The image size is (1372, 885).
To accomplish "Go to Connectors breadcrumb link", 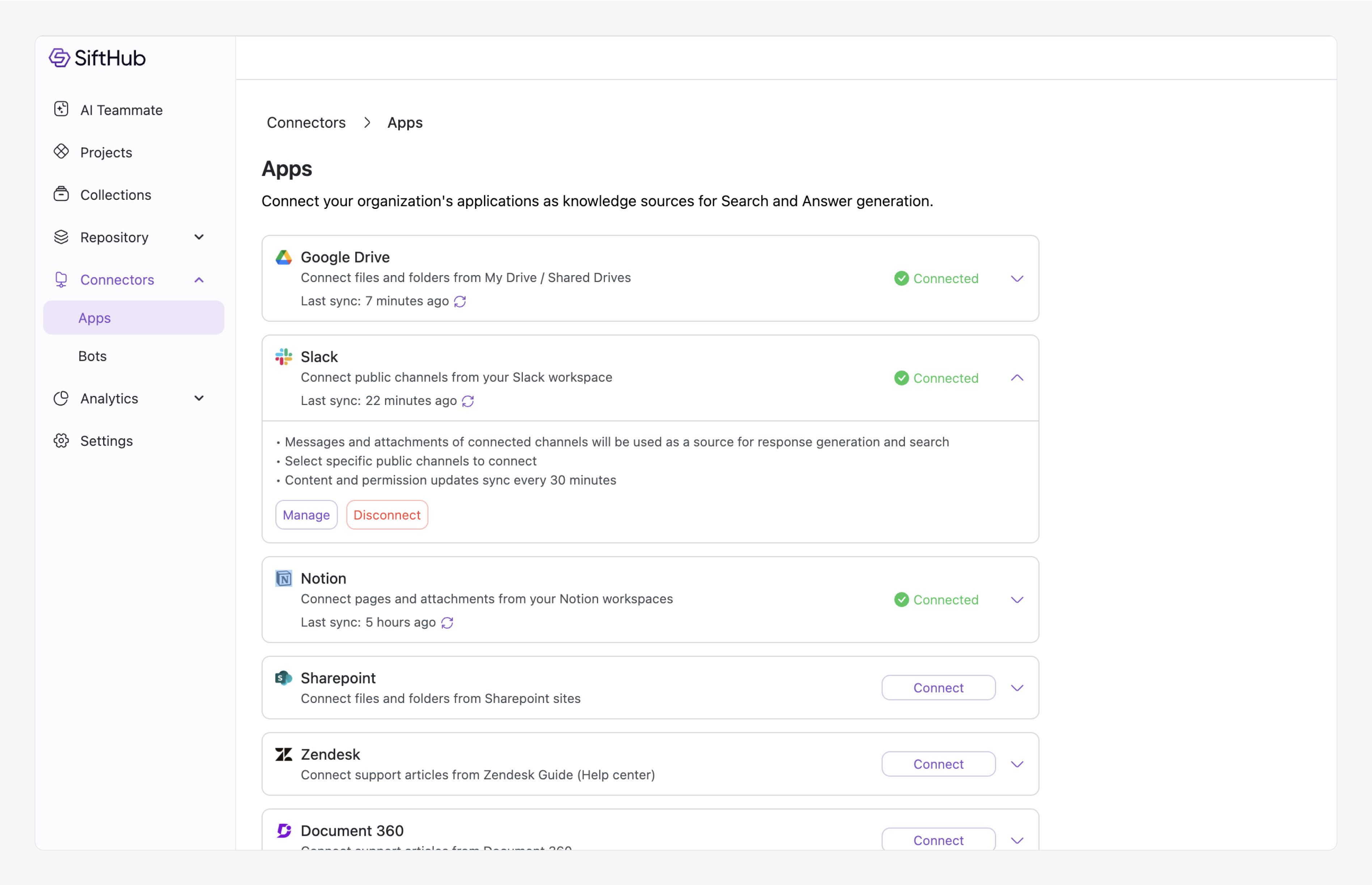I will click(306, 122).
